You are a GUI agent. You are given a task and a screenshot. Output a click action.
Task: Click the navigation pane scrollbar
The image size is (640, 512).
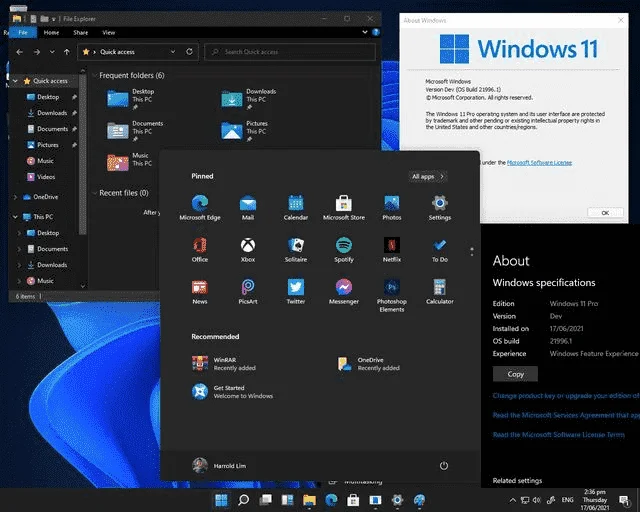pyautogui.click(x=82, y=155)
